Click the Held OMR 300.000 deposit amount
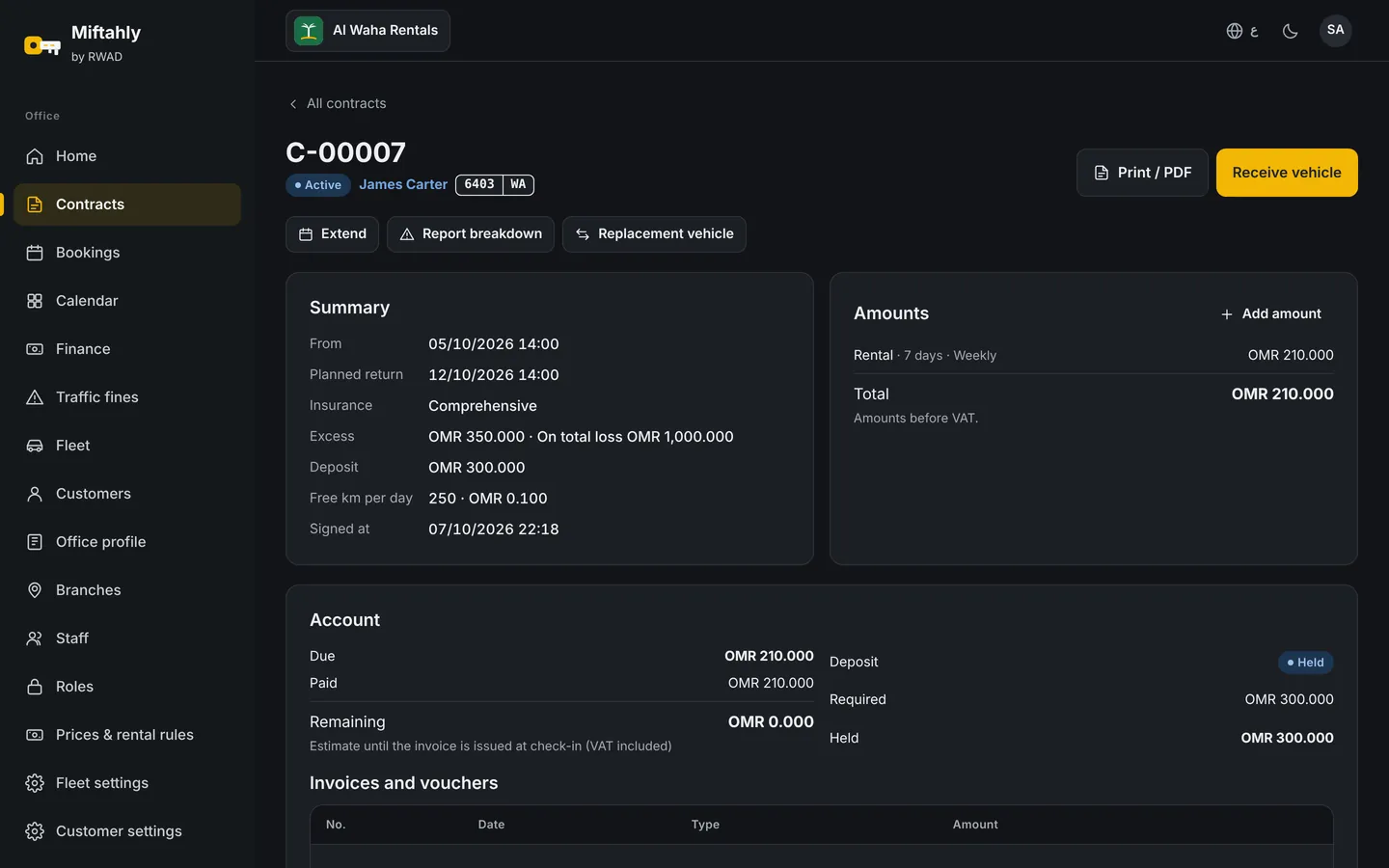 coord(1288,738)
